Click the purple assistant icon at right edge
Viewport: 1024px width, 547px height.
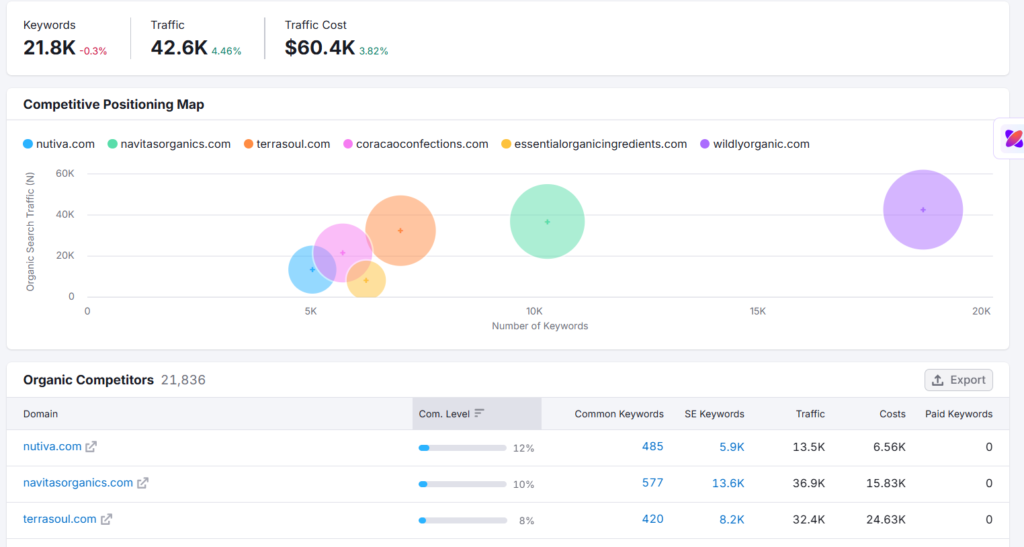(x=1013, y=138)
